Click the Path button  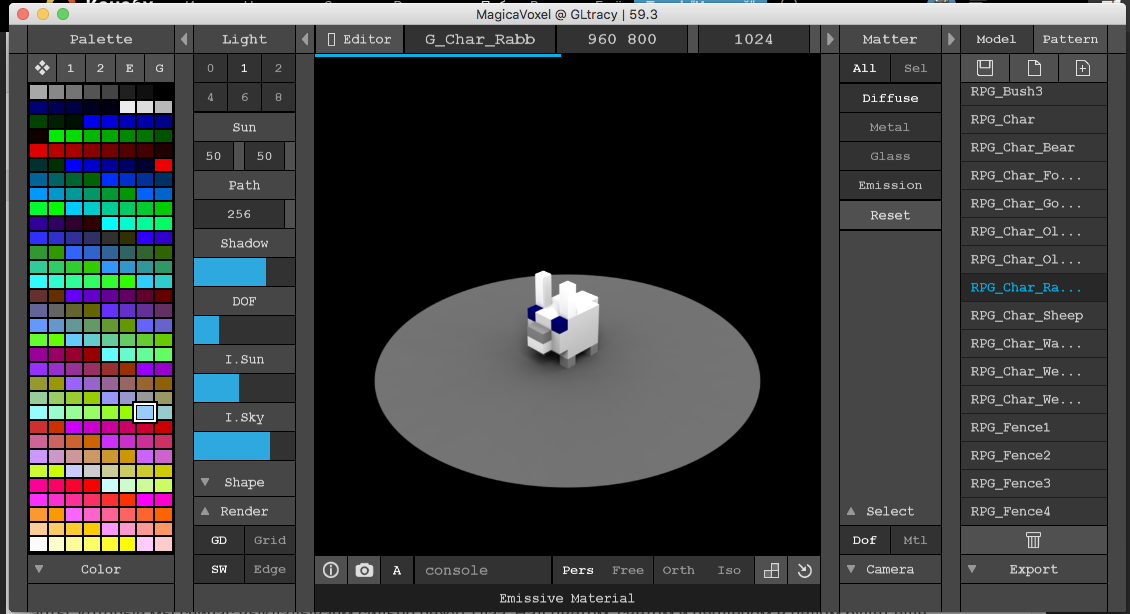click(x=244, y=185)
